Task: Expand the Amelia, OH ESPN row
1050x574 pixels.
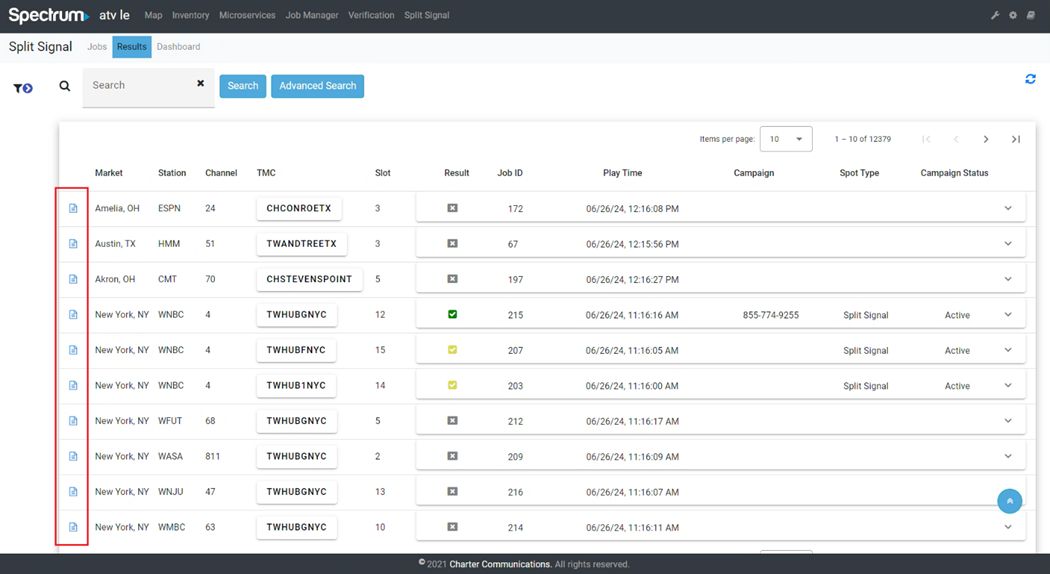Action: pos(1008,208)
